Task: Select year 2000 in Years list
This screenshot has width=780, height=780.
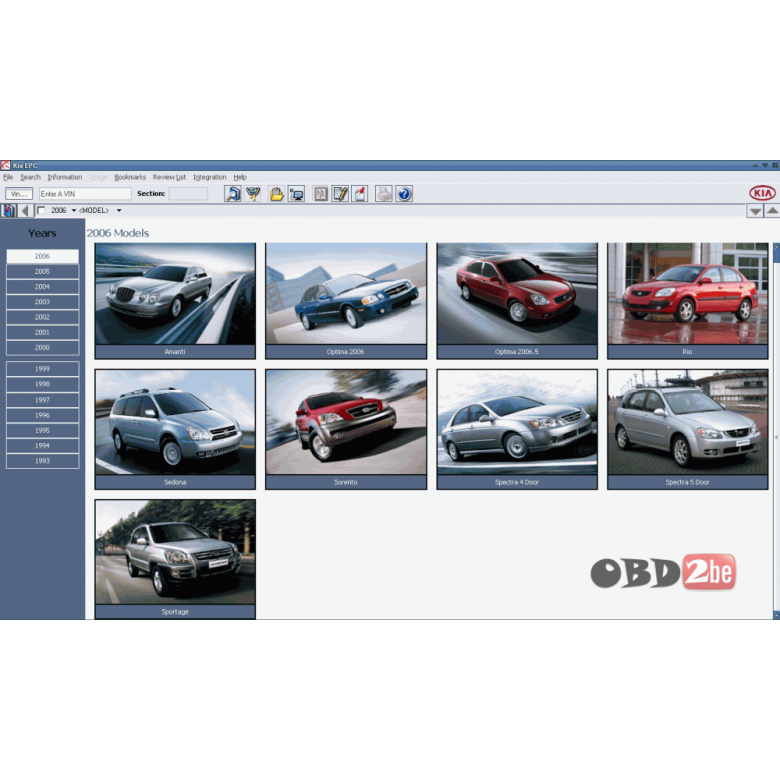Action: click(42, 348)
